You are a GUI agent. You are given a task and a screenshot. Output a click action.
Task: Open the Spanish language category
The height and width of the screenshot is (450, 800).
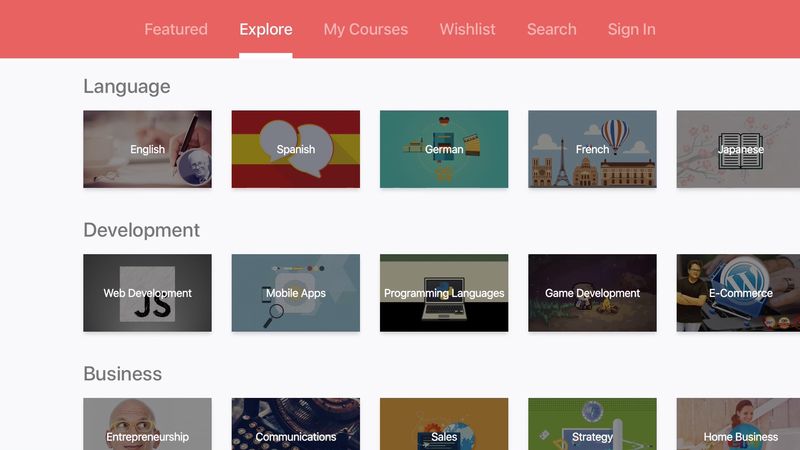[x=295, y=149]
